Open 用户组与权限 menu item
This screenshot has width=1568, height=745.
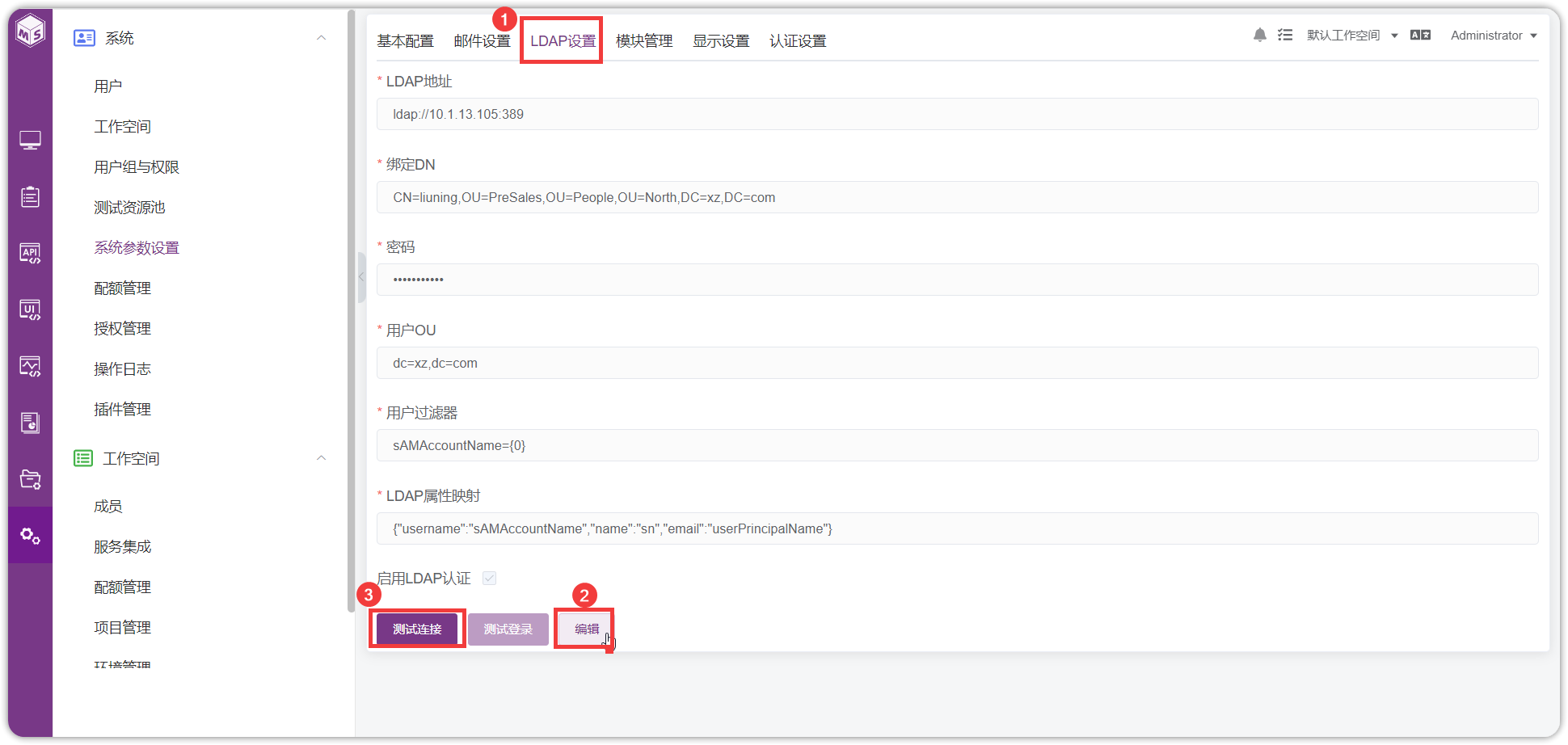click(x=137, y=167)
